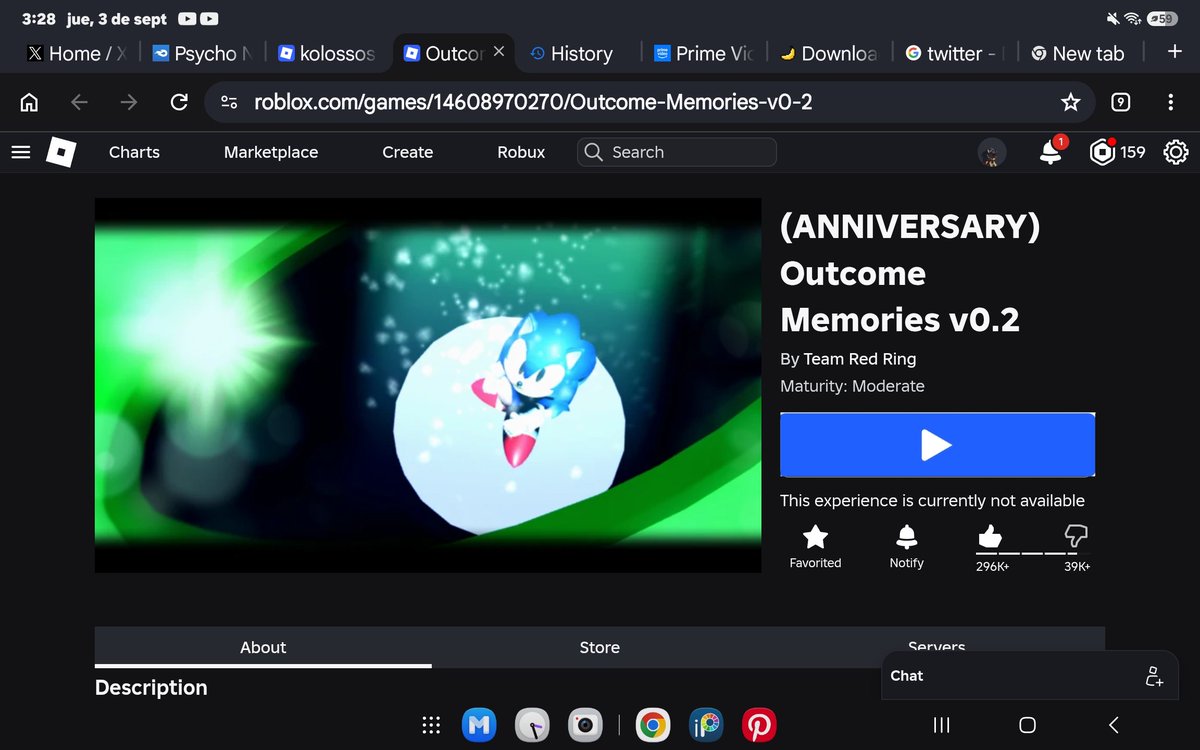Screen dimensions: 1200x750
Task: Launch the blue M app in taskbar
Action: 480,725
